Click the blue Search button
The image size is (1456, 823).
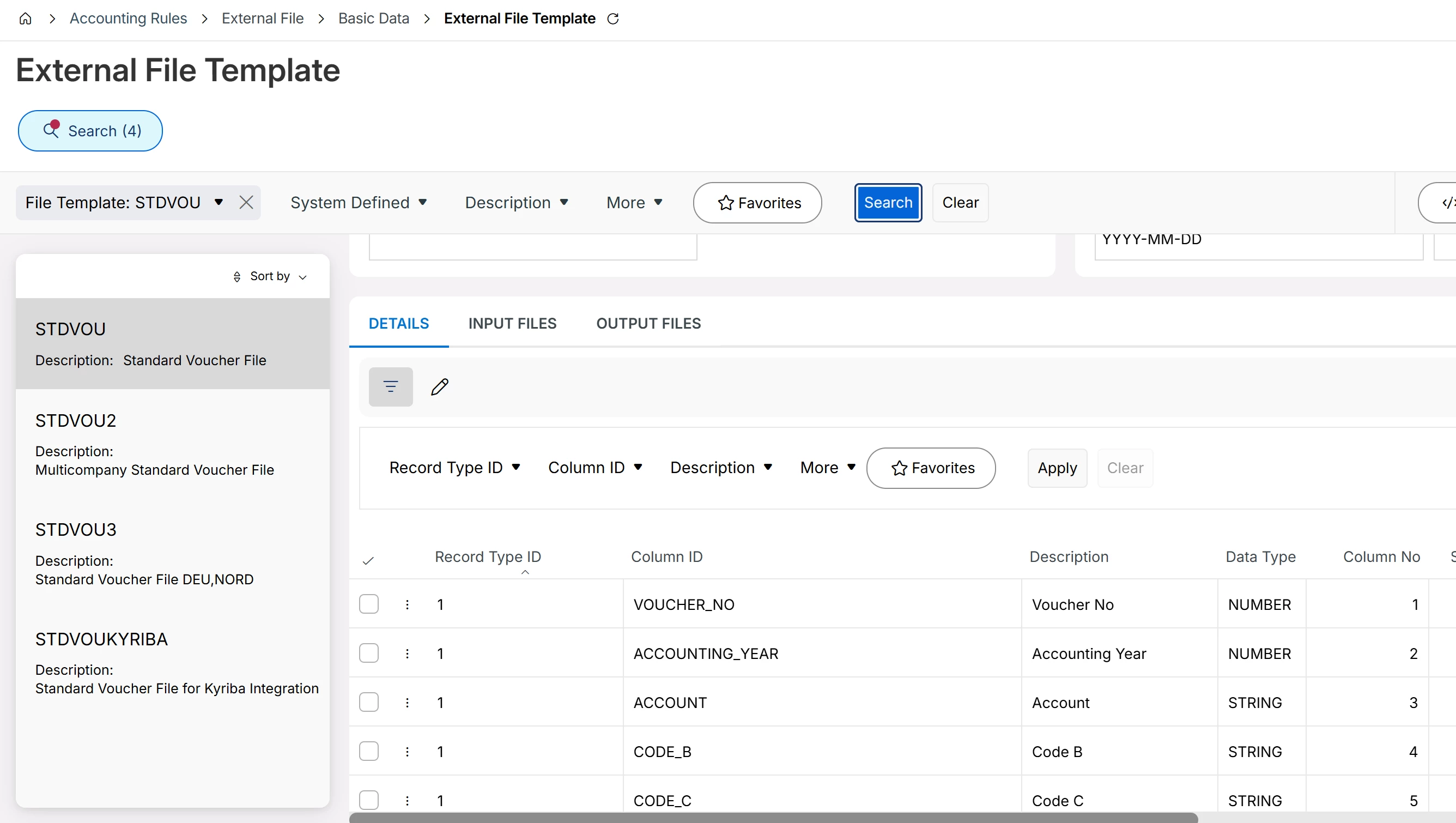tap(888, 202)
